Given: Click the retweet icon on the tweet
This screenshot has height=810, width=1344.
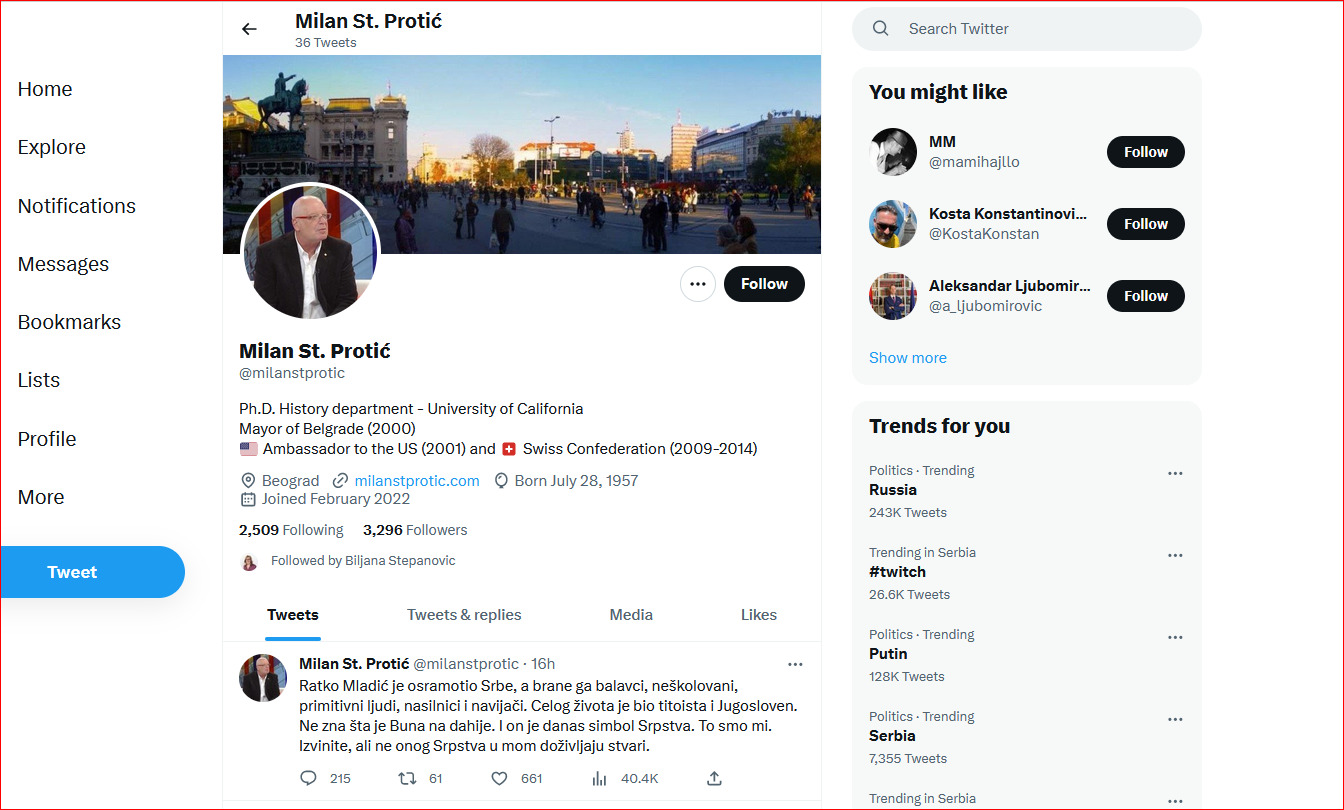Looking at the screenshot, I should tap(407, 778).
